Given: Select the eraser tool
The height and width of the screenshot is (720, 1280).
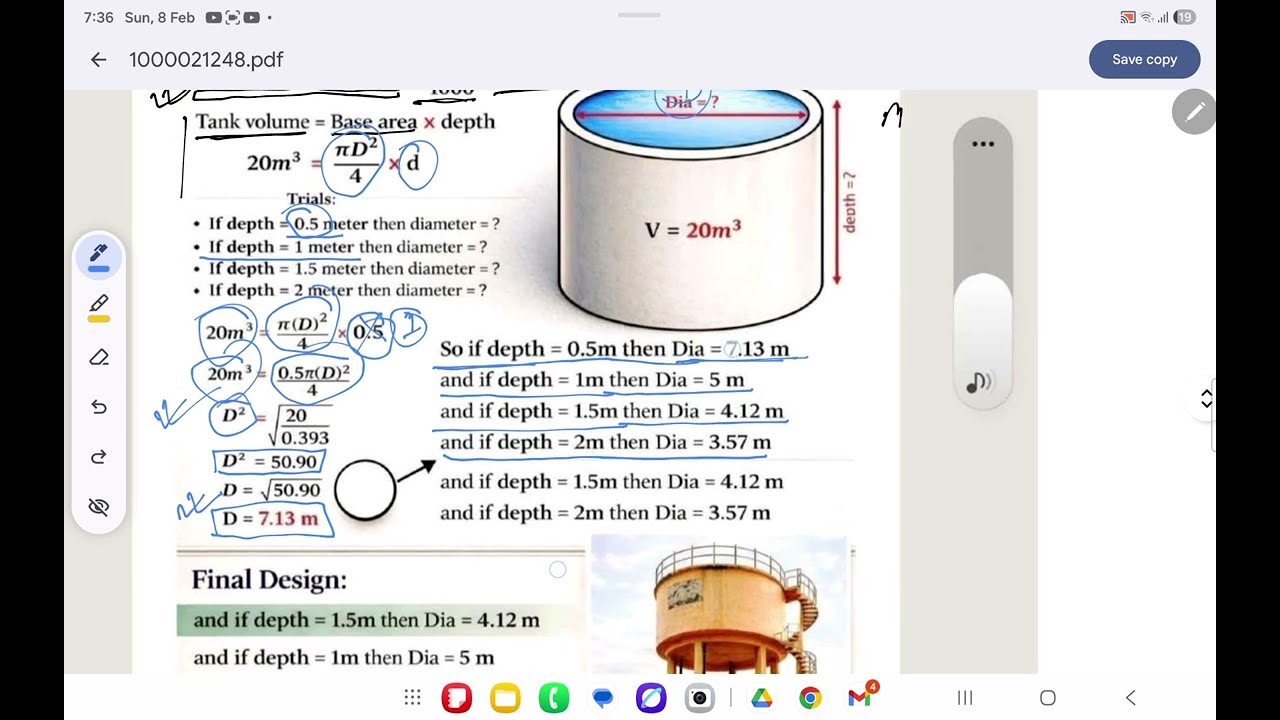Looking at the screenshot, I should 99,357.
